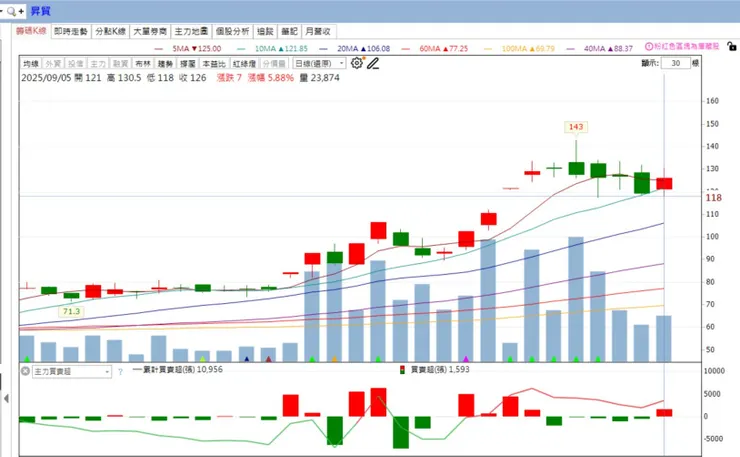Click the display count field showing 30

pyautogui.click(x=675, y=63)
